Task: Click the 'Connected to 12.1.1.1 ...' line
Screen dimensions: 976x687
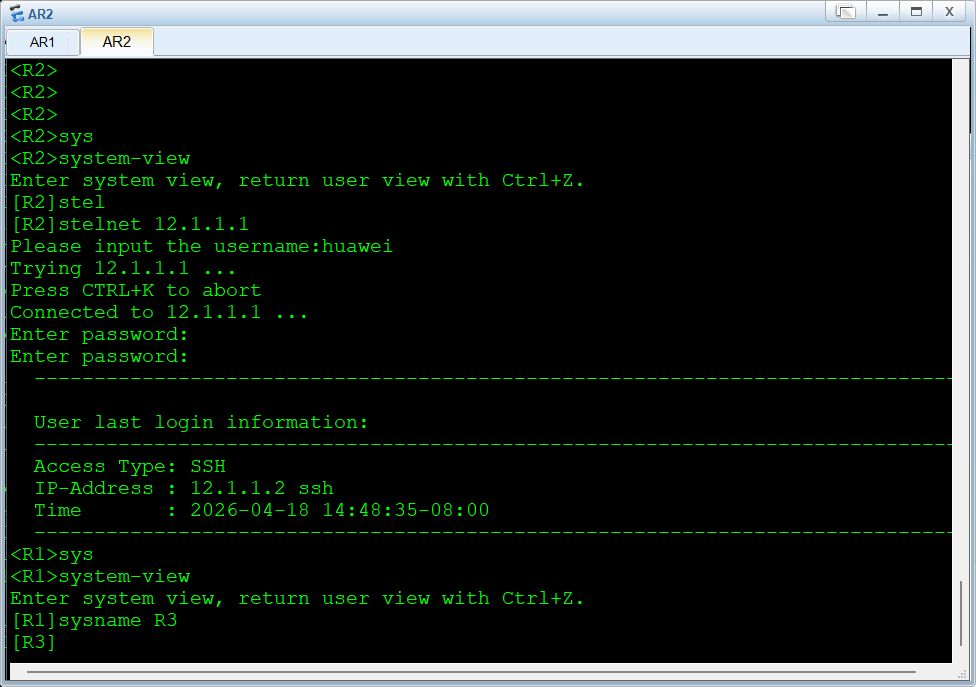Action: click(x=159, y=312)
